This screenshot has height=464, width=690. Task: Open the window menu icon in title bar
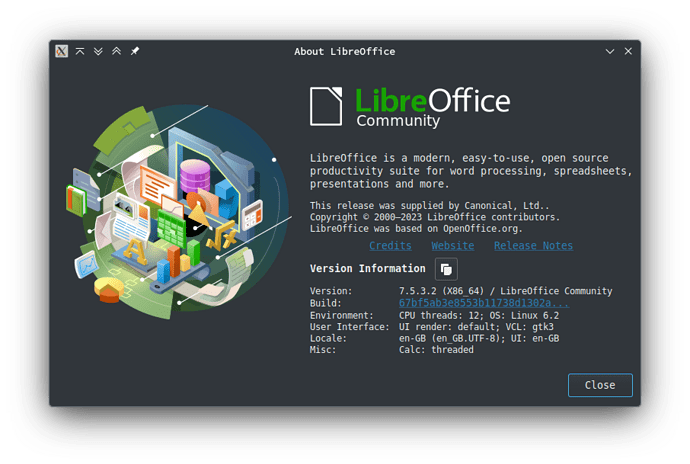coord(62,51)
